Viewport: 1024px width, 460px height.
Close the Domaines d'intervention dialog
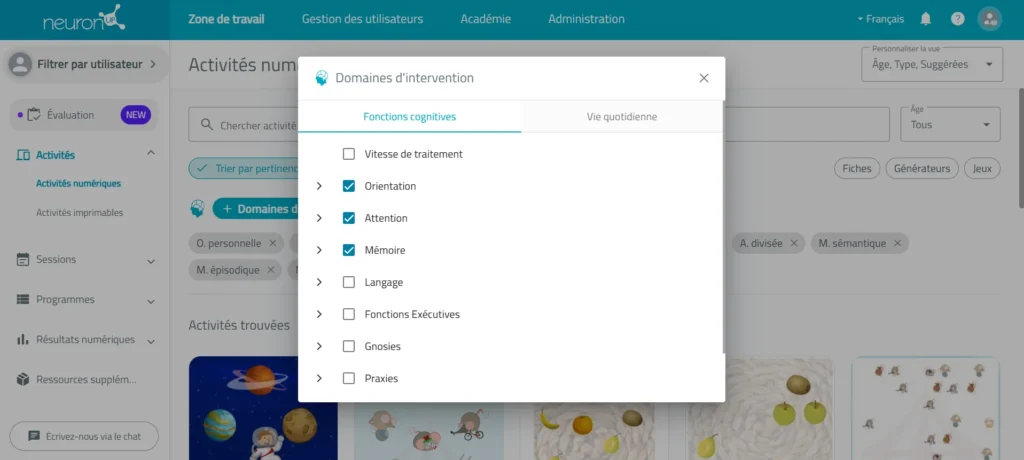(x=704, y=78)
